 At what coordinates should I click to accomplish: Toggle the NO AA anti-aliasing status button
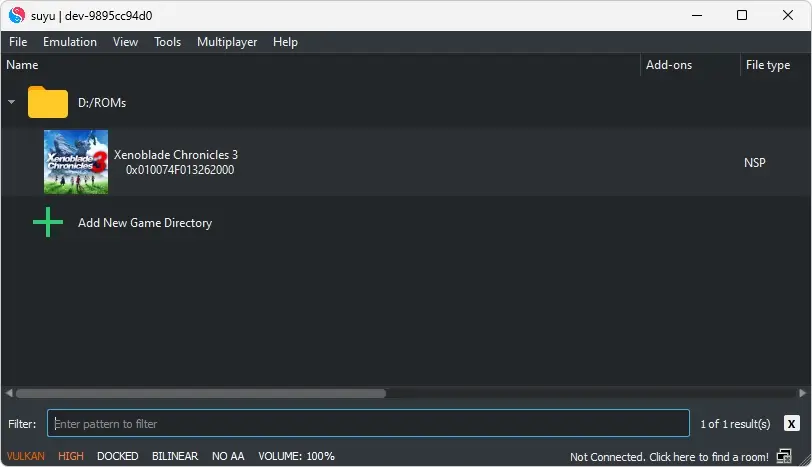228,456
